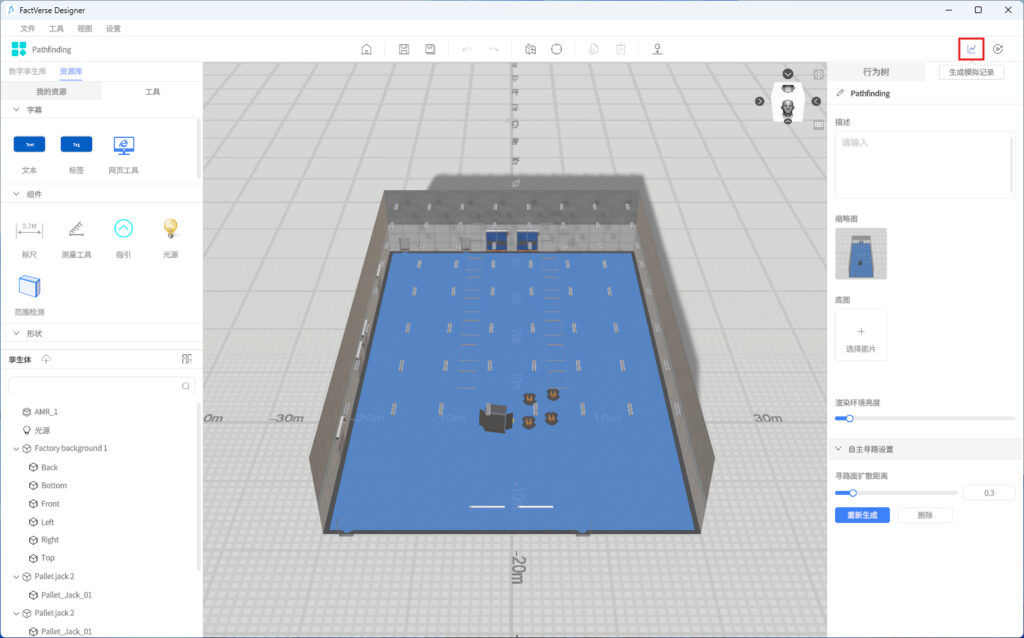The width and height of the screenshot is (1024, 638).
Task: Click the circular target icon in toolbar
Action: point(556,49)
